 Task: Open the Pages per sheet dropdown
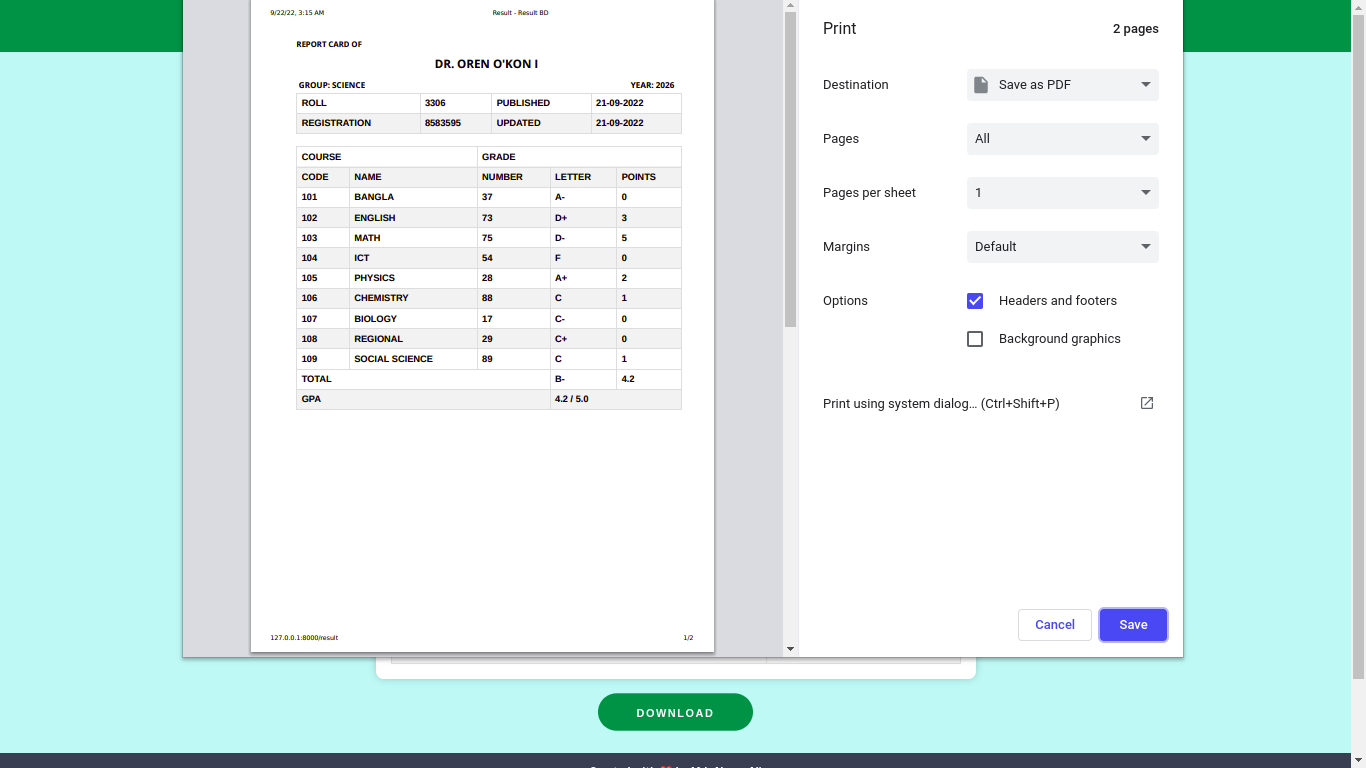coord(1063,193)
